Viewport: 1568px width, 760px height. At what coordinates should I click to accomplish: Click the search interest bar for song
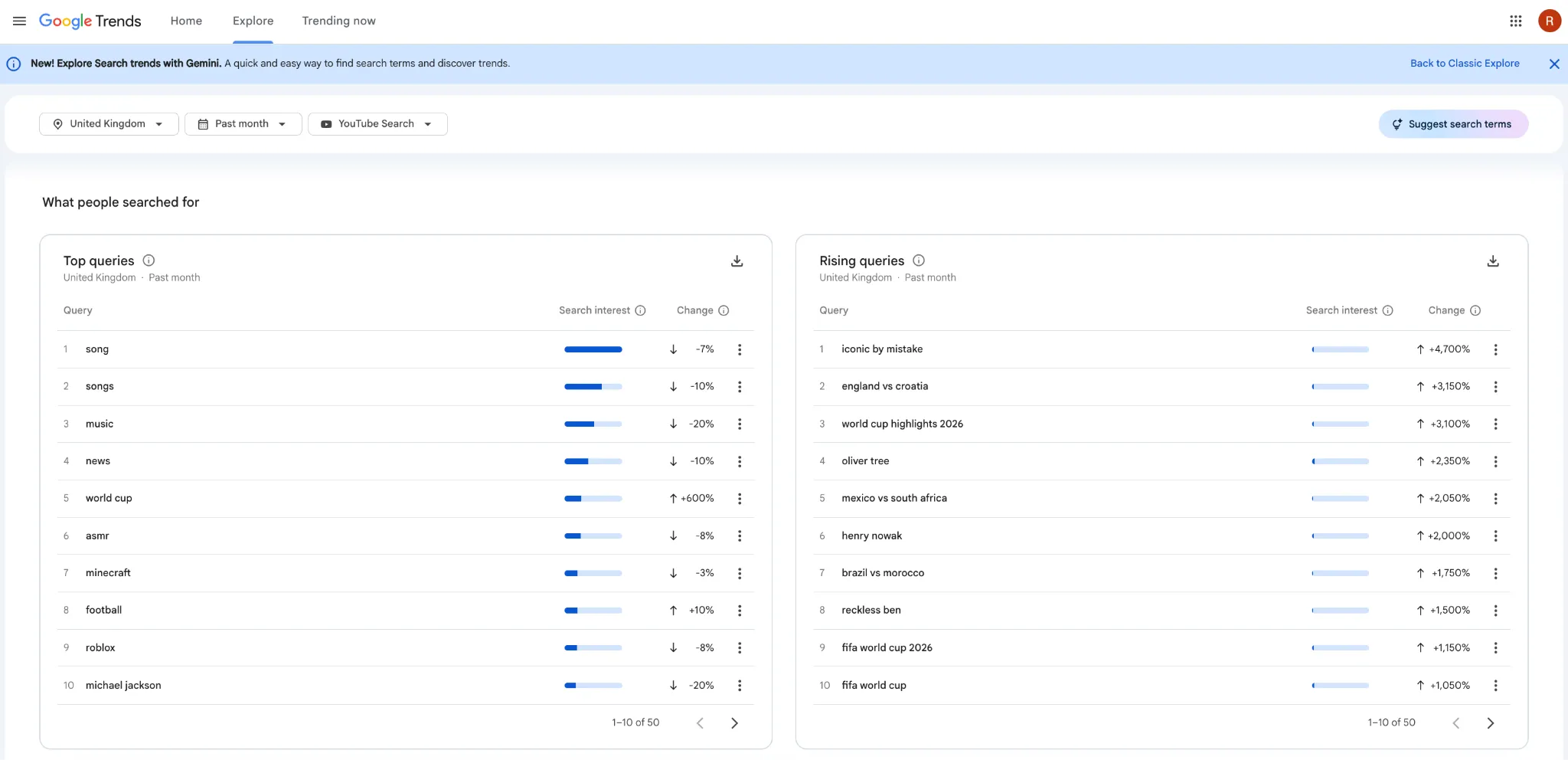pos(593,349)
